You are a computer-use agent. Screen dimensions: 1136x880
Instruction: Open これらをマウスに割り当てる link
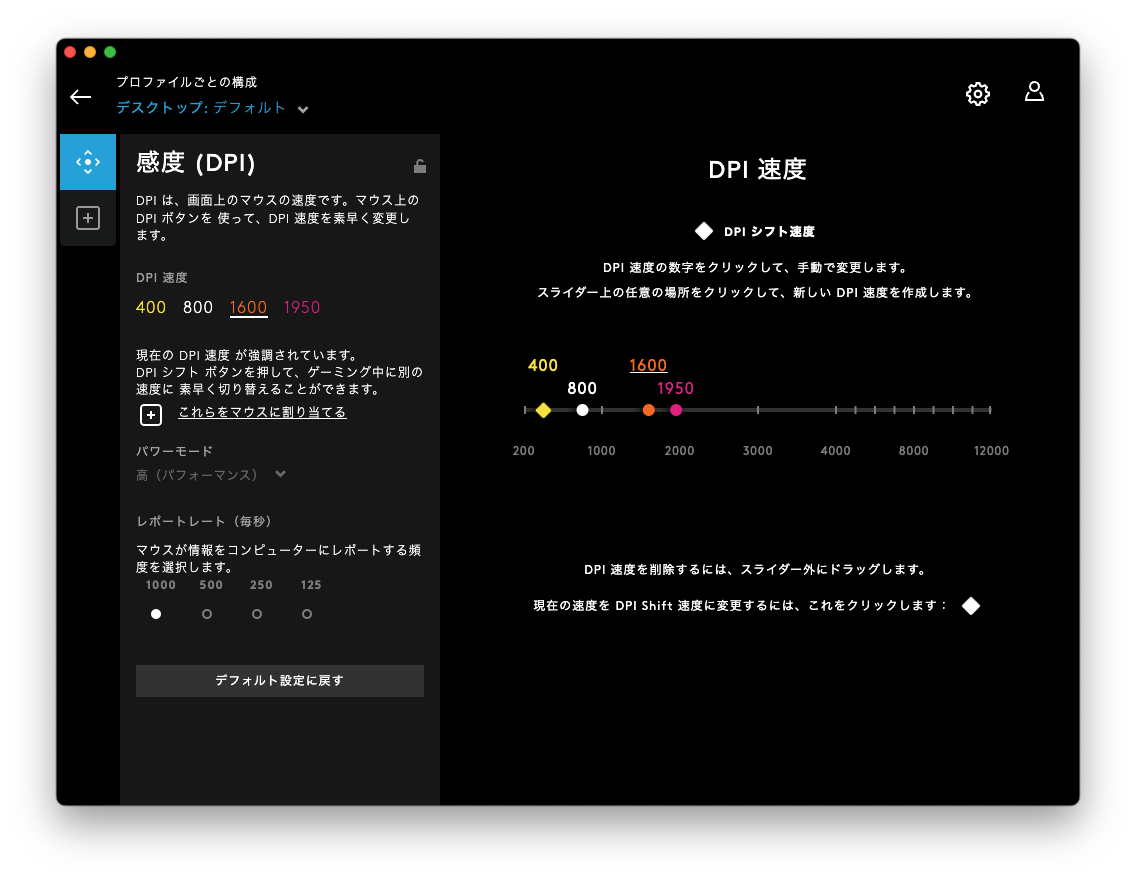coord(262,412)
